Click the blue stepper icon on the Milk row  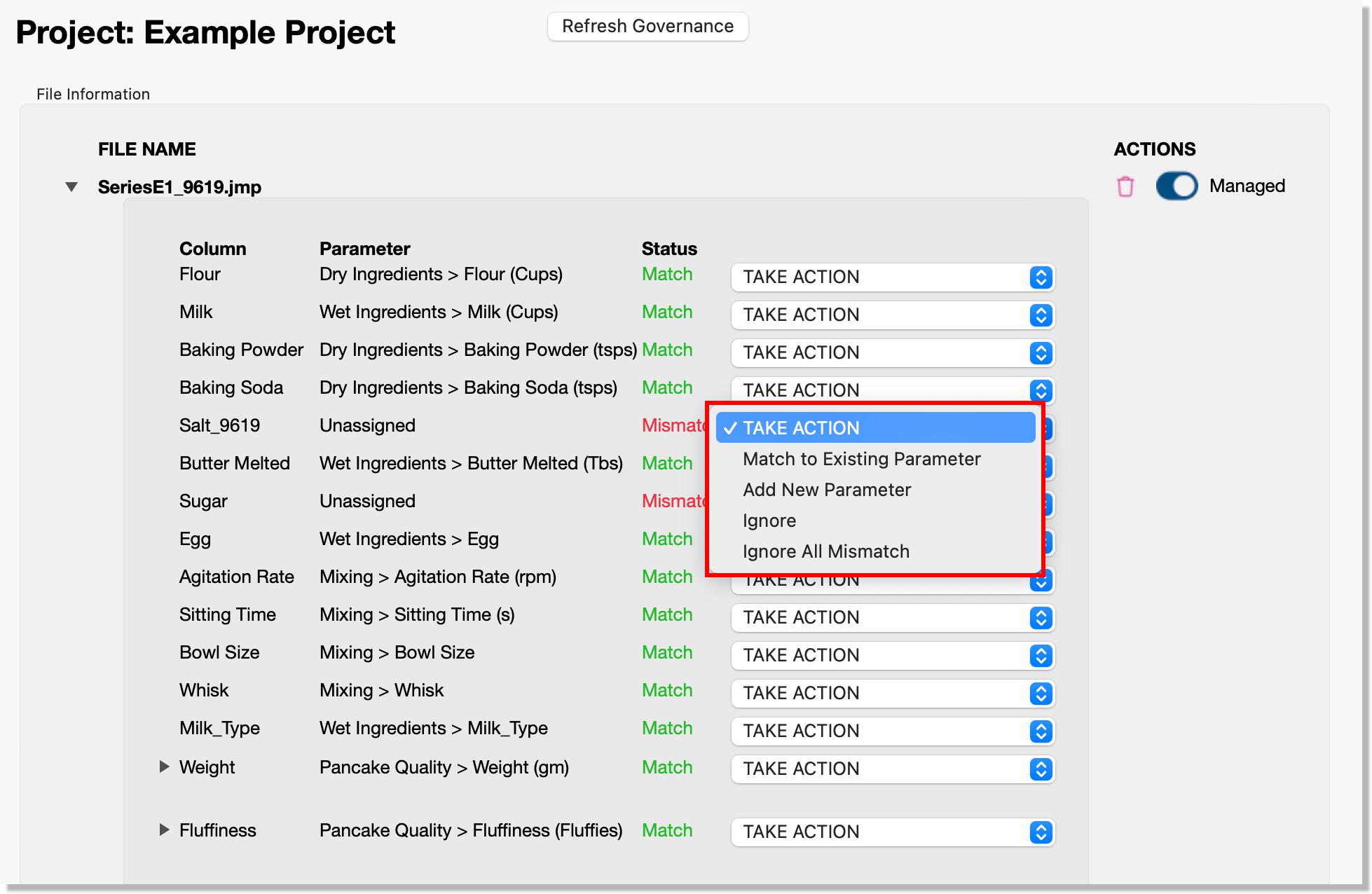pos(1041,315)
